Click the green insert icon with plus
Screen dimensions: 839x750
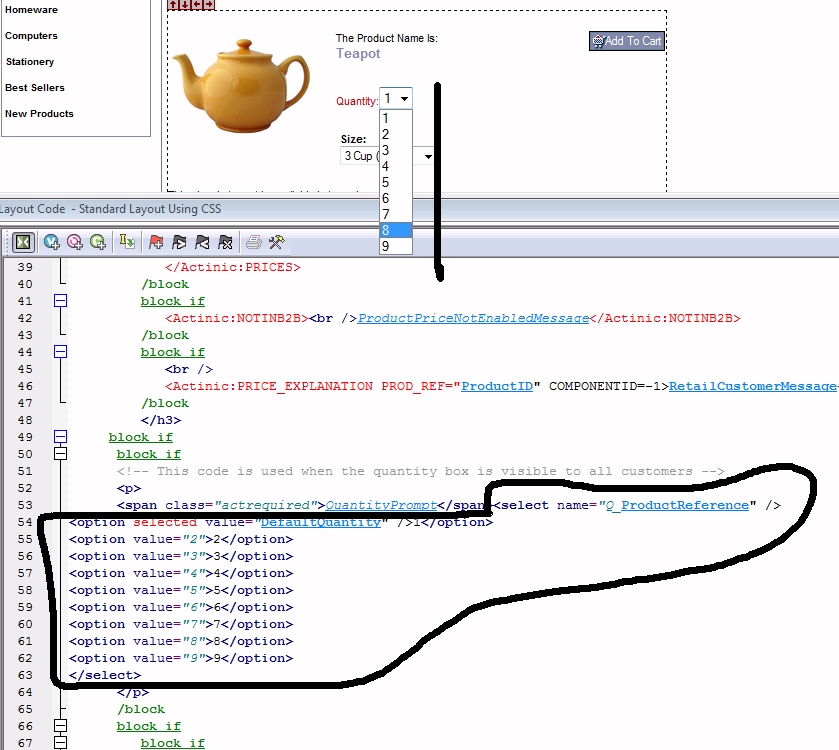pos(98,242)
